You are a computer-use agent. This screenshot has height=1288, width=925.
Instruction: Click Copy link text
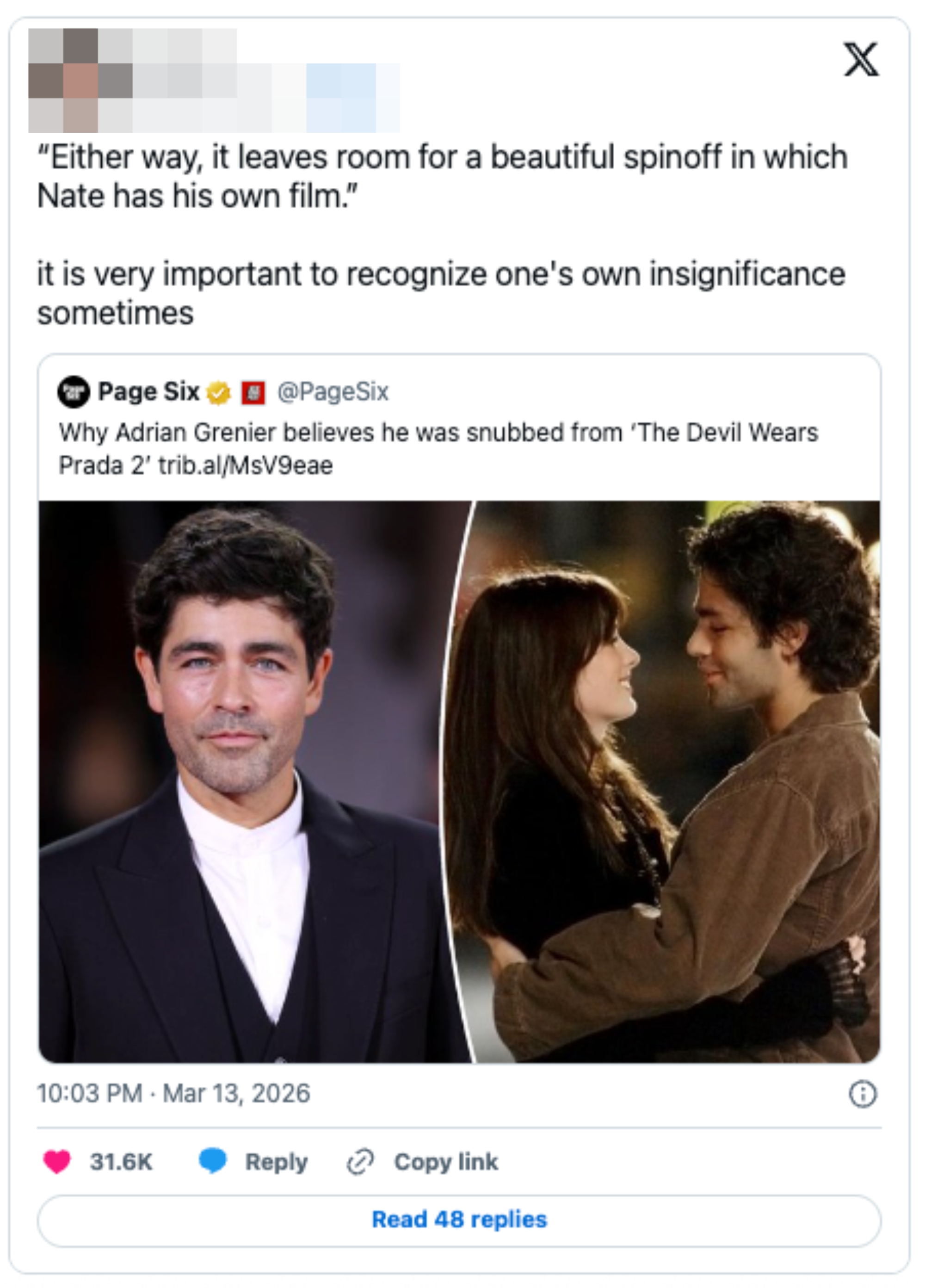click(446, 1161)
